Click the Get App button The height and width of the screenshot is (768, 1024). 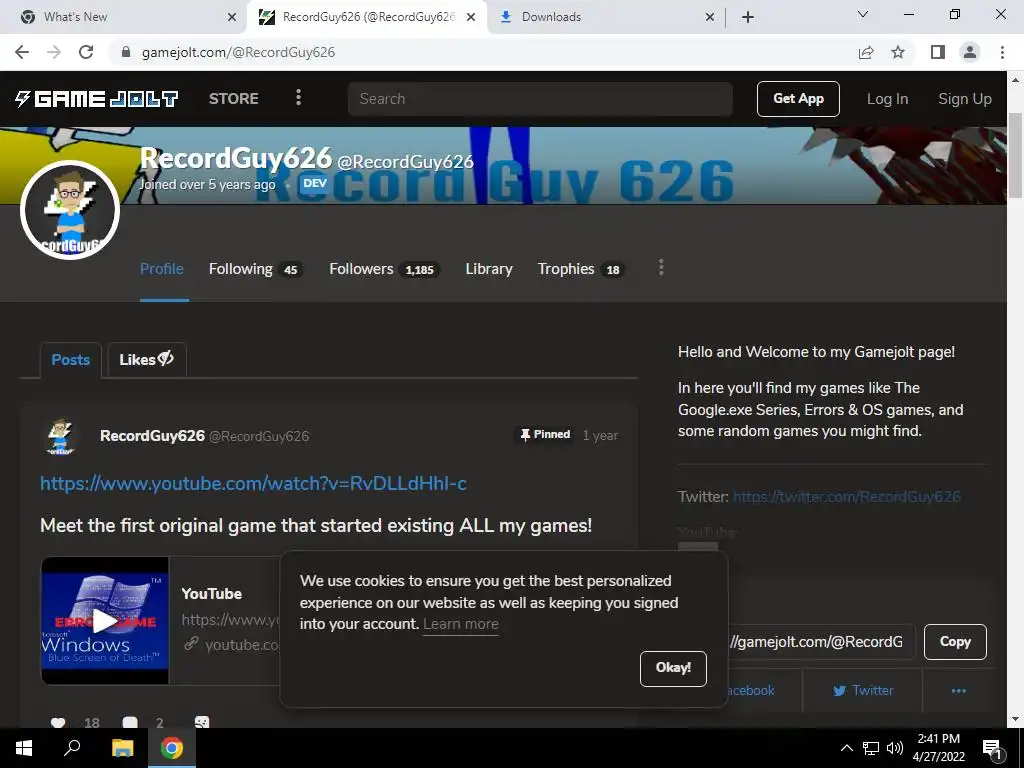coord(798,99)
